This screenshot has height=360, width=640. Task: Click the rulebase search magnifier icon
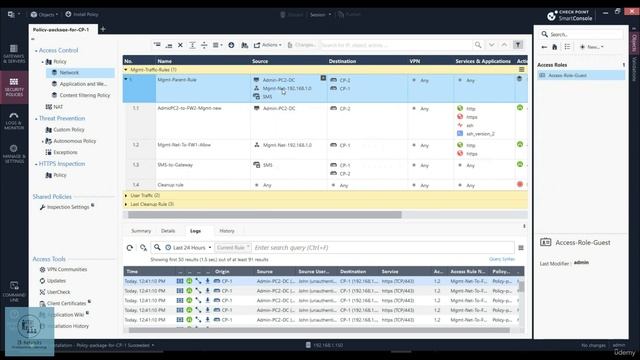[x=478, y=45]
